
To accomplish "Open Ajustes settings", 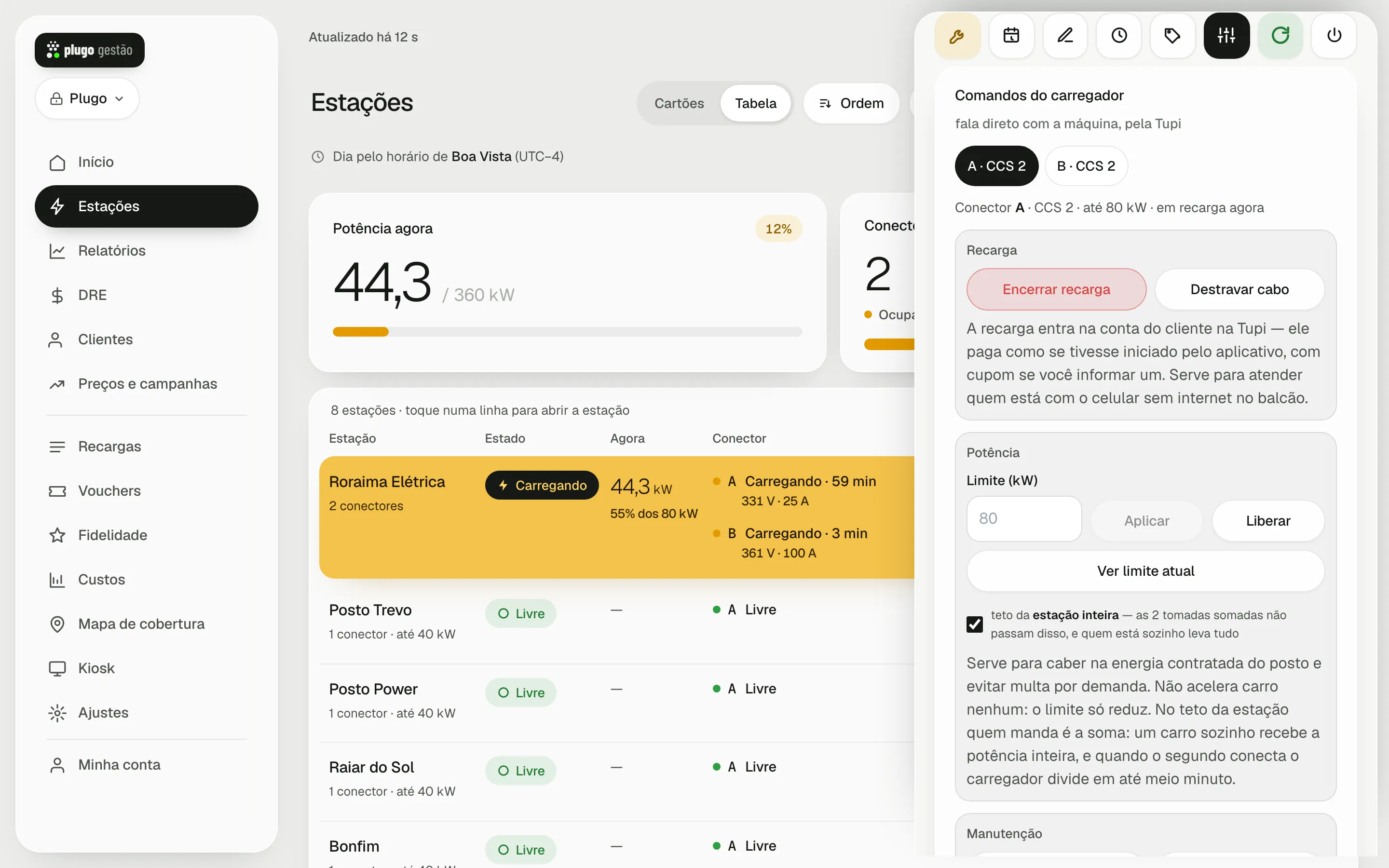I will click(x=146, y=712).
